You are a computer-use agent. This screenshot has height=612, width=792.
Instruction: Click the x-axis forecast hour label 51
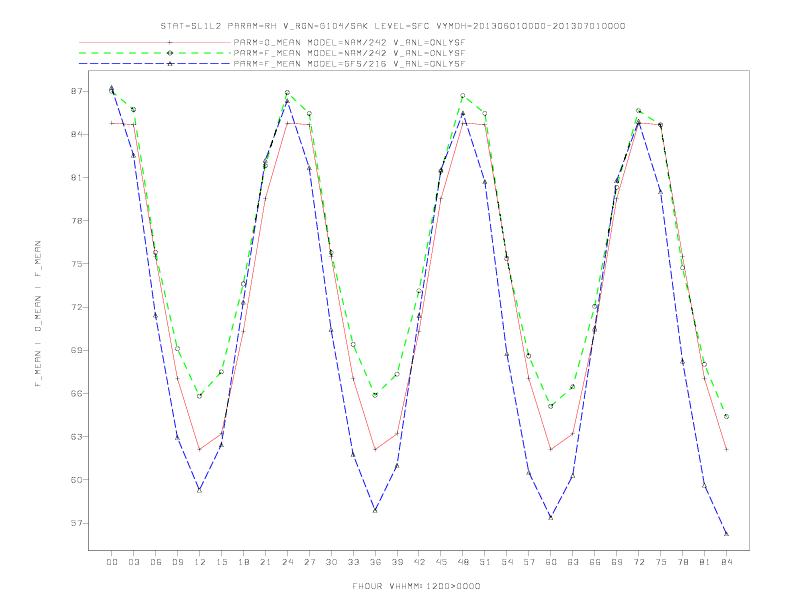[x=485, y=562]
